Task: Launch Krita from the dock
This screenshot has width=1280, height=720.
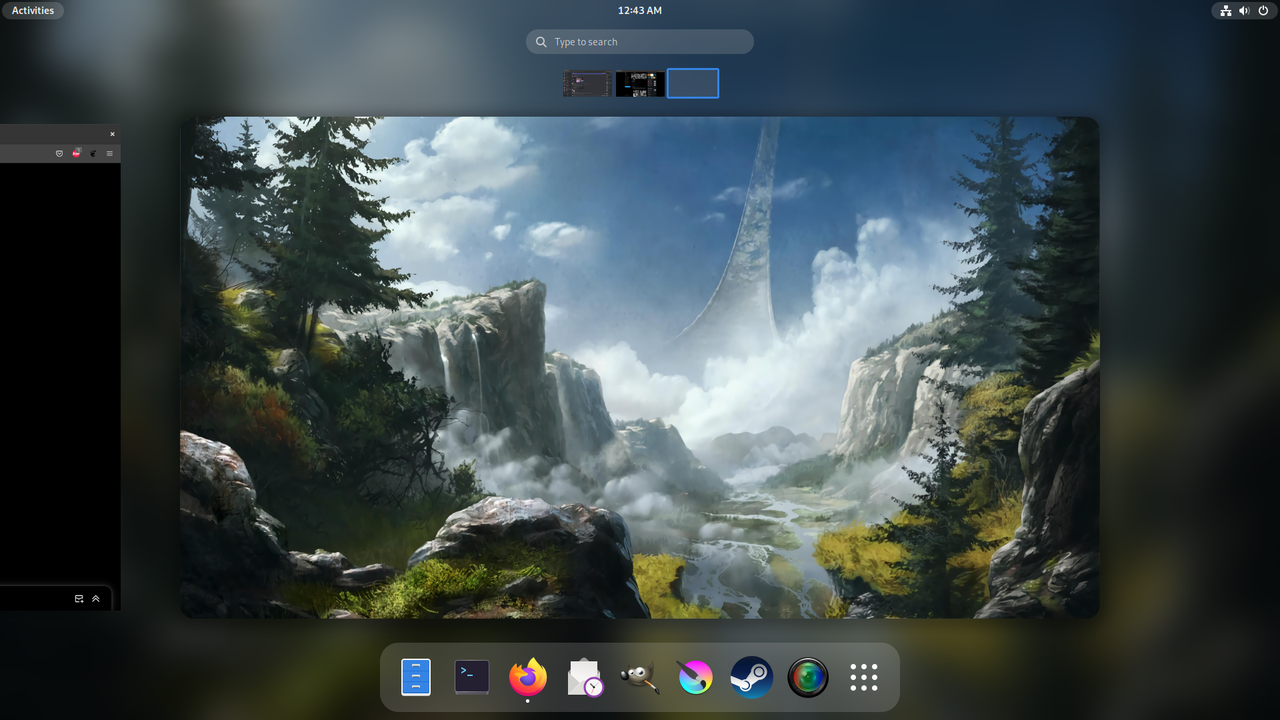Action: 696,677
